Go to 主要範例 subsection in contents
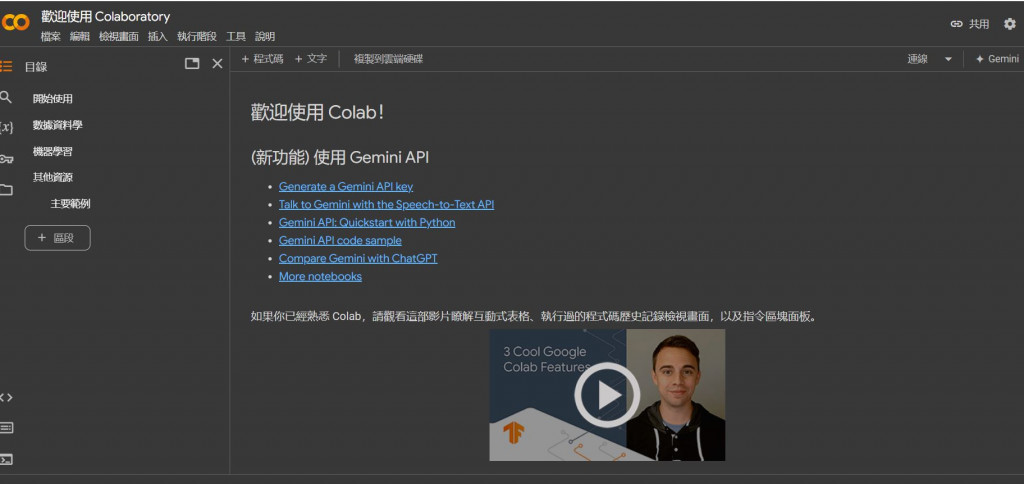 point(71,204)
